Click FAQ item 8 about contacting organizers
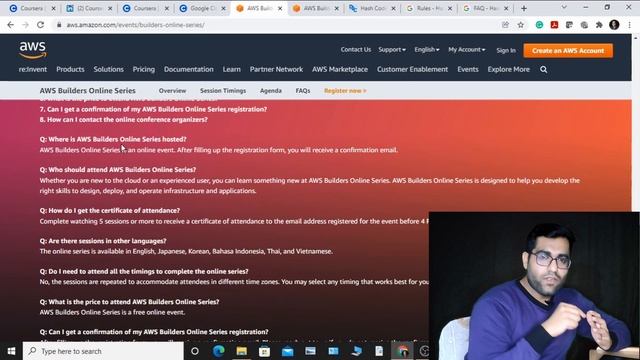This screenshot has width=640, height=360. (x=123, y=120)
